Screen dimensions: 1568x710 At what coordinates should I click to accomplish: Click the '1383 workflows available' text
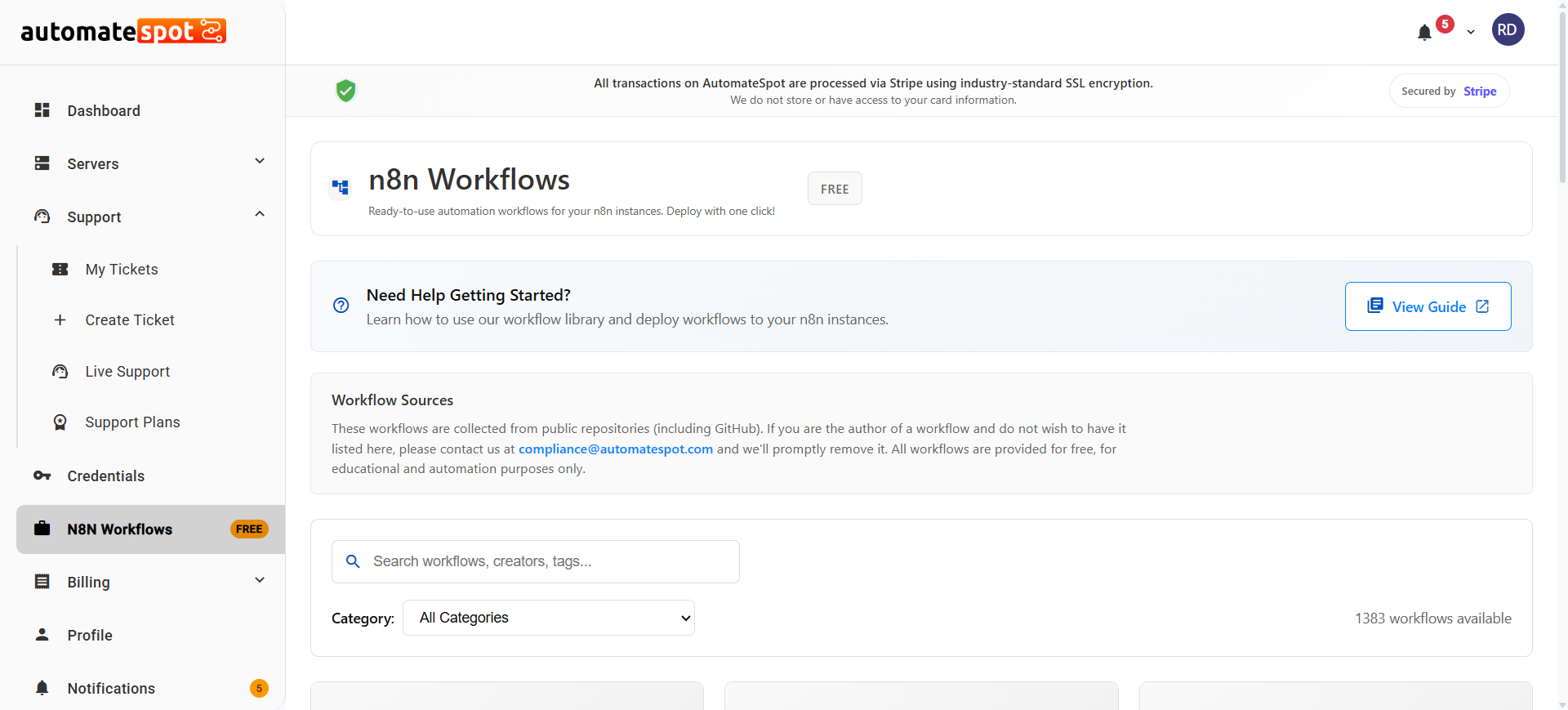pyautogui.click(x=1433, y=618)
